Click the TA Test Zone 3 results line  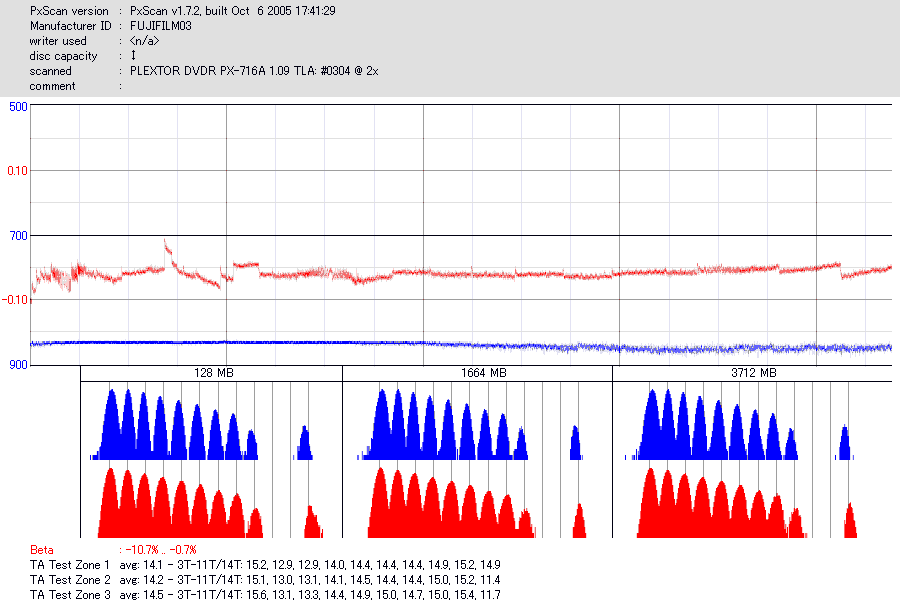coord(265,595)
